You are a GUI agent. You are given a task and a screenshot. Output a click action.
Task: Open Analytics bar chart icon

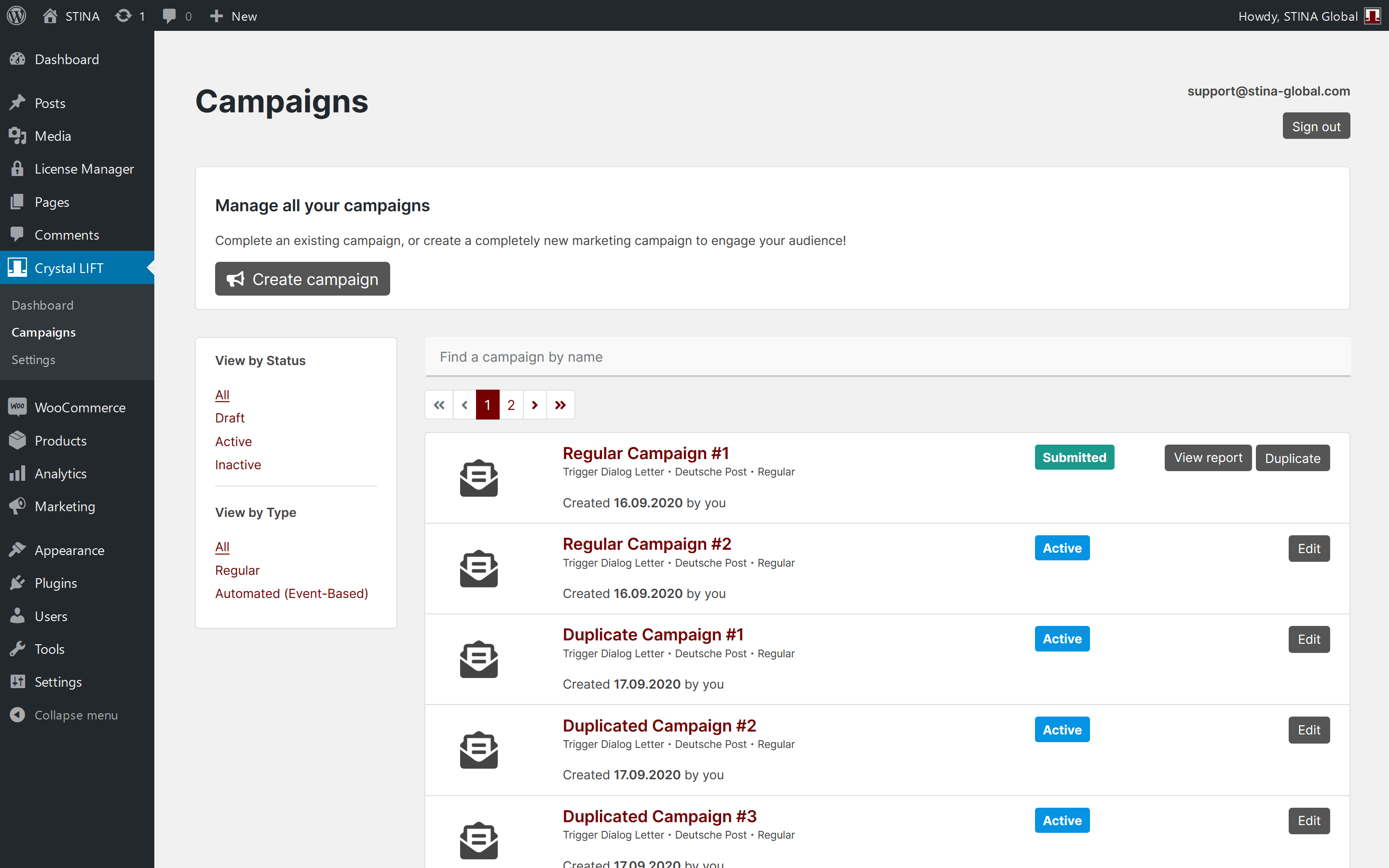point(17,473)
